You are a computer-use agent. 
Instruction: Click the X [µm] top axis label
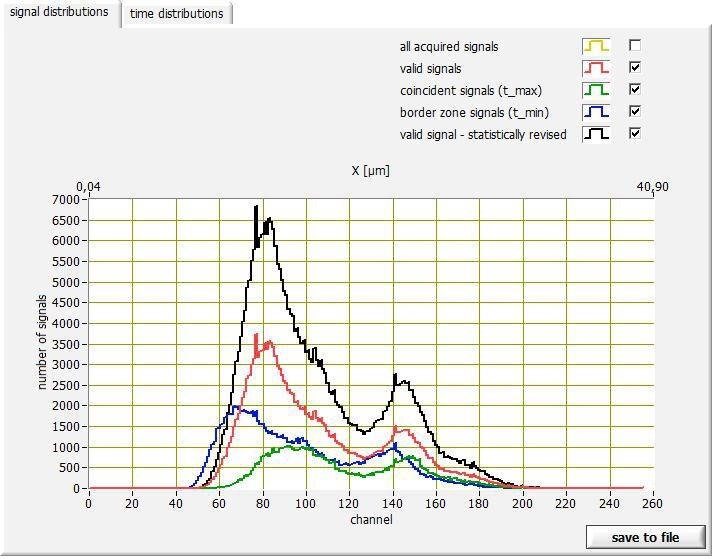point(370,171)
